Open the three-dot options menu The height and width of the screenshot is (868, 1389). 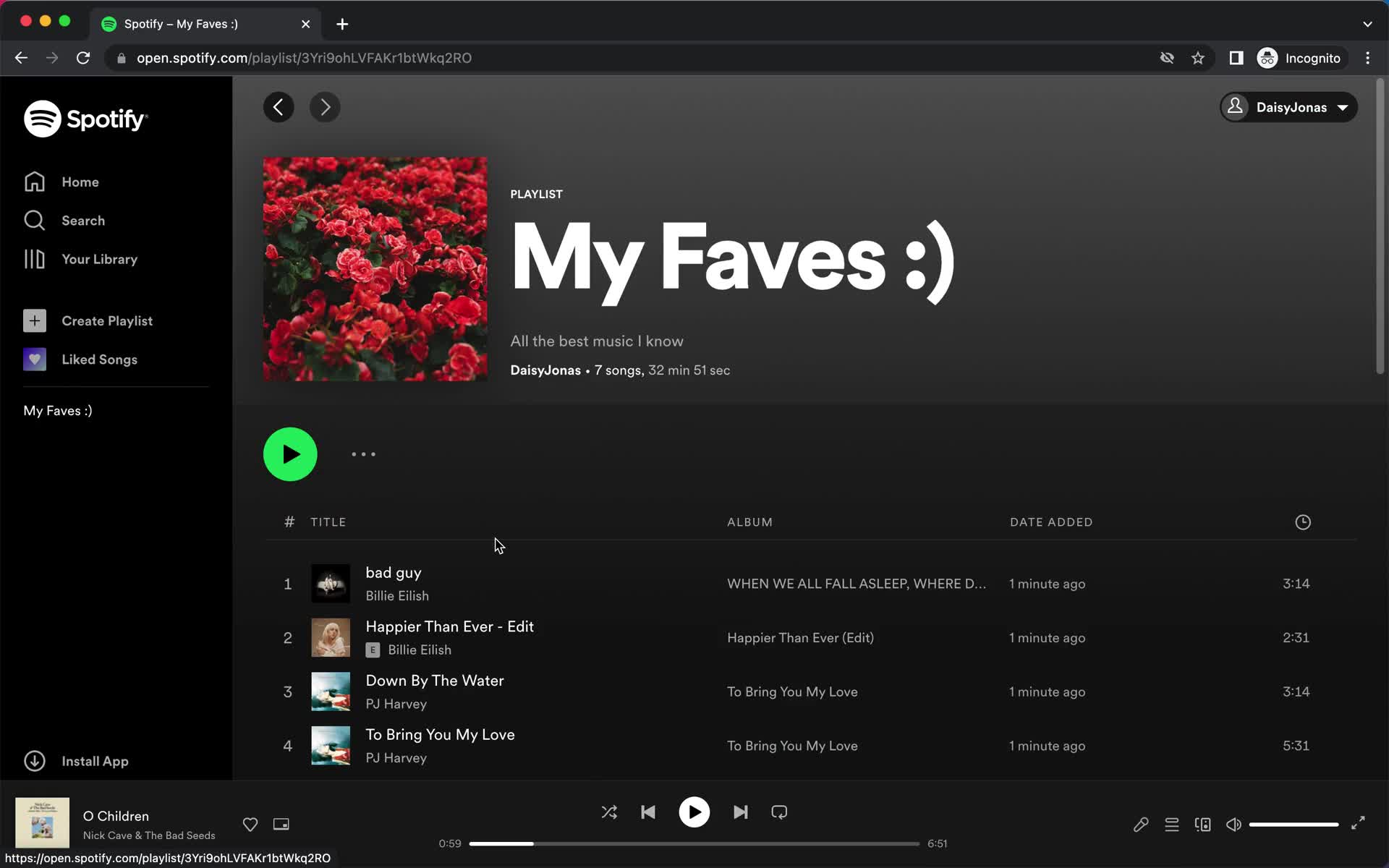pos(363,454)
